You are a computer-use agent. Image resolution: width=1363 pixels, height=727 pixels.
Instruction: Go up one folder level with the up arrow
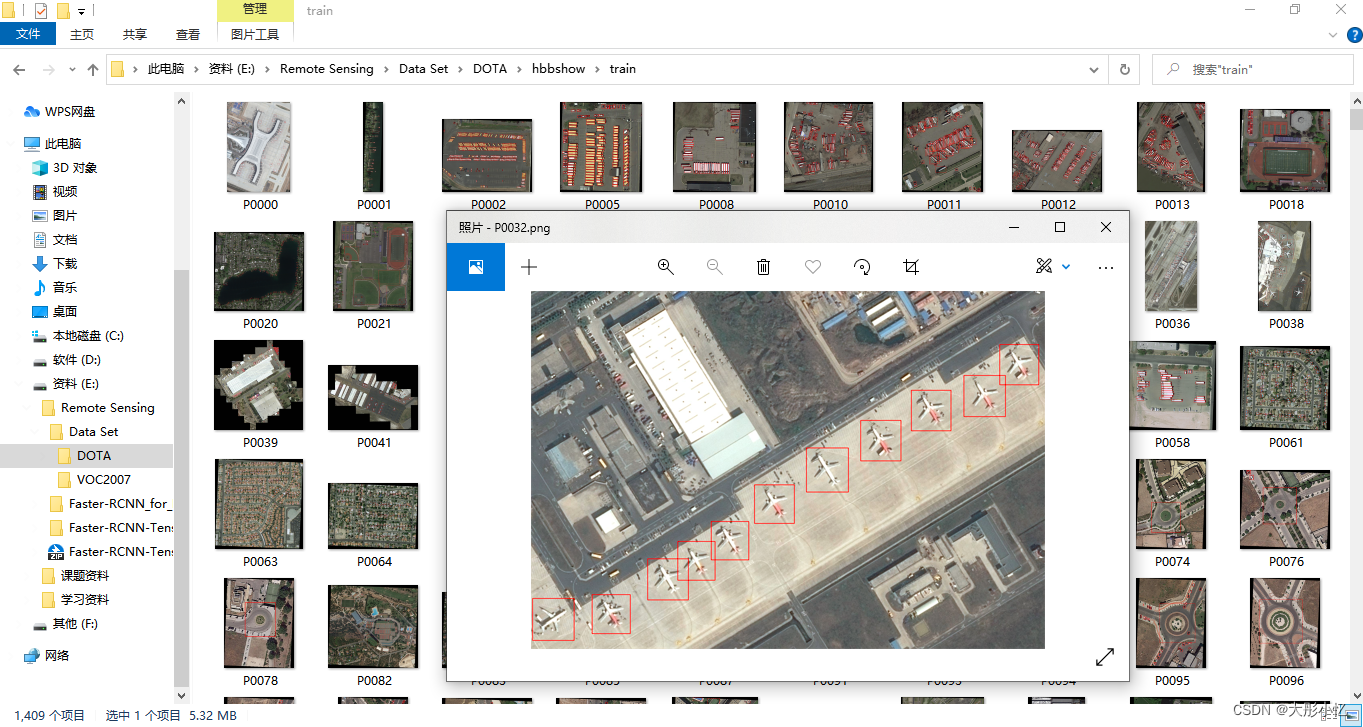93,69
